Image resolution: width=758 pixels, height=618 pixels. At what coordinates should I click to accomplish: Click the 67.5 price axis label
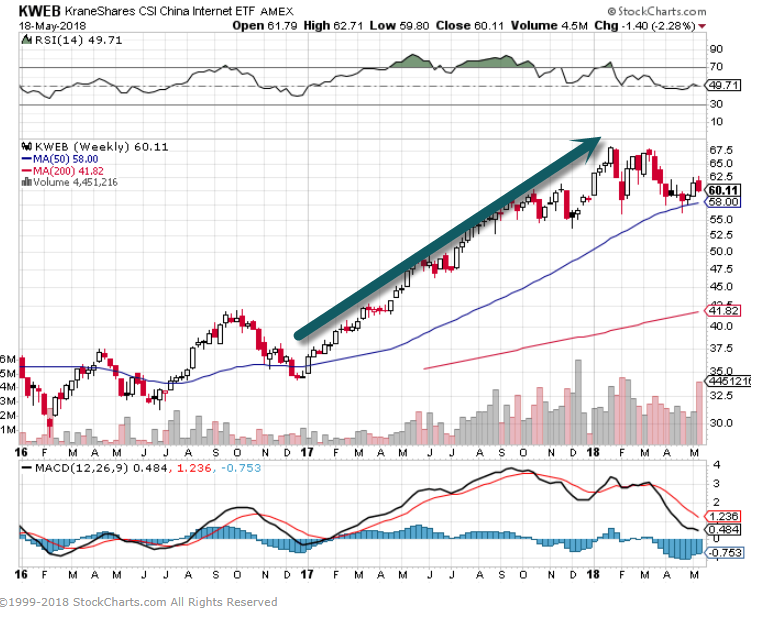click(x=721, y=150)
